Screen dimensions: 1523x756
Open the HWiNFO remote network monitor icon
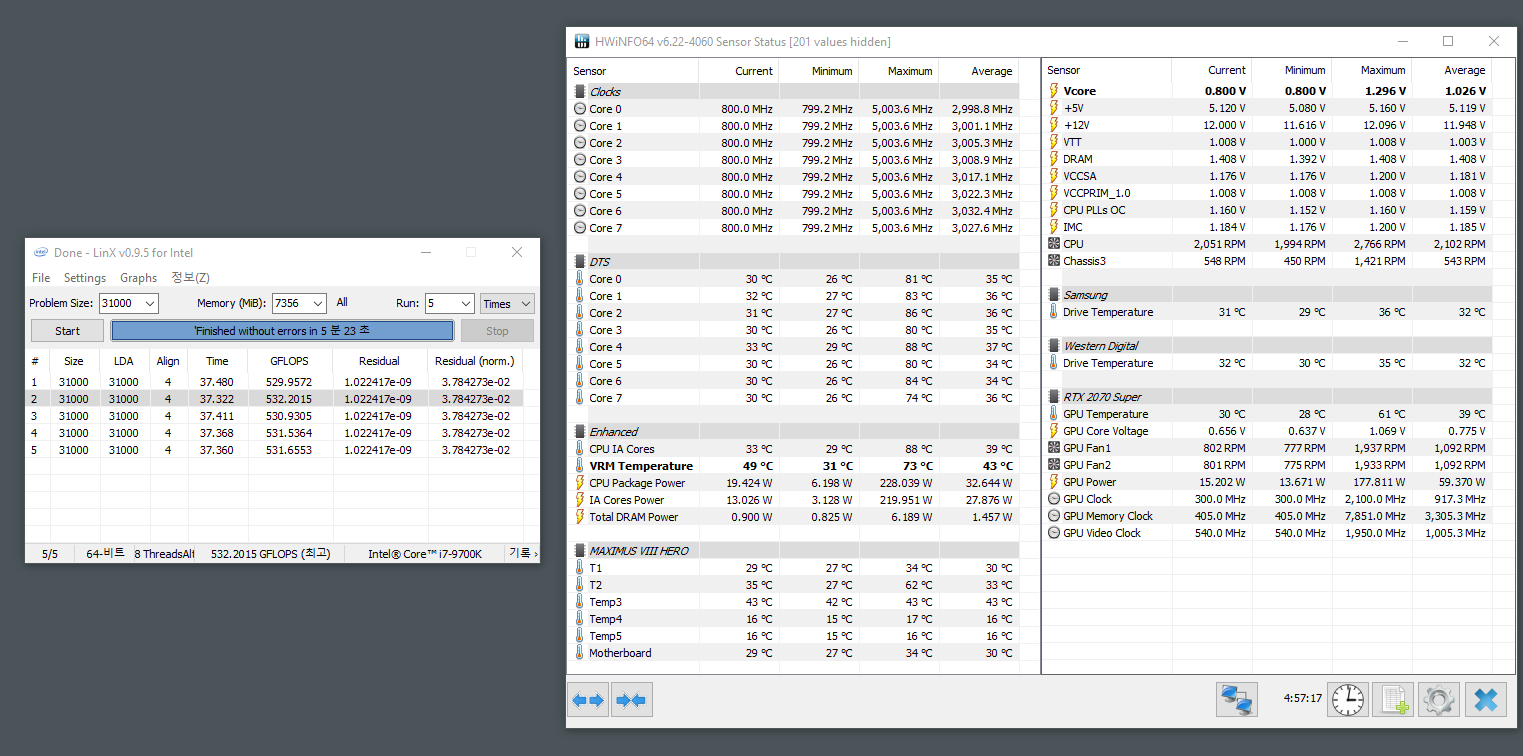(1237, 699)
